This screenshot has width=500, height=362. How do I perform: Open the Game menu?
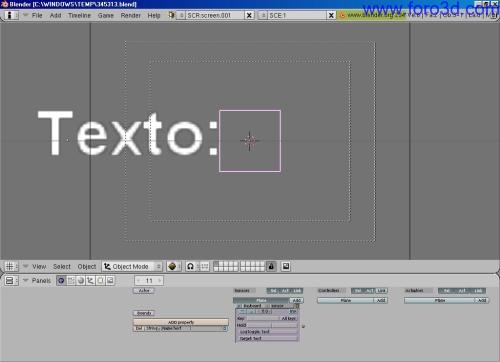(x=106, y=15)
